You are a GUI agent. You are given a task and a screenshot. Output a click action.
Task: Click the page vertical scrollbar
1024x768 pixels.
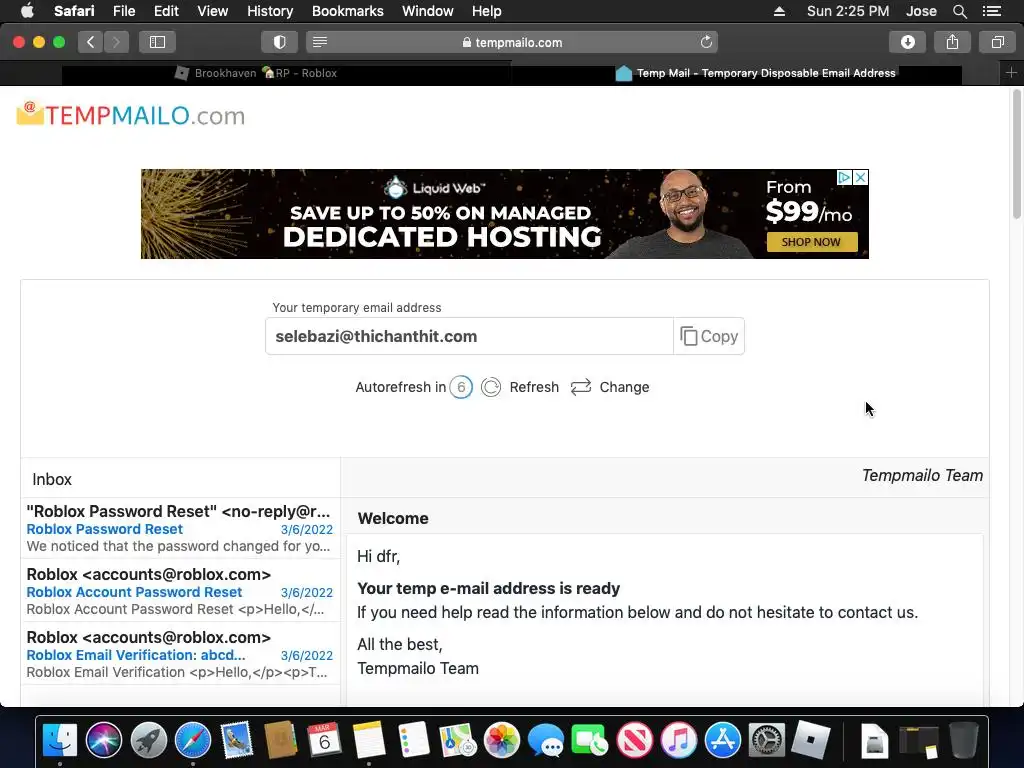pyautogui.click(x=1016, y=155)
